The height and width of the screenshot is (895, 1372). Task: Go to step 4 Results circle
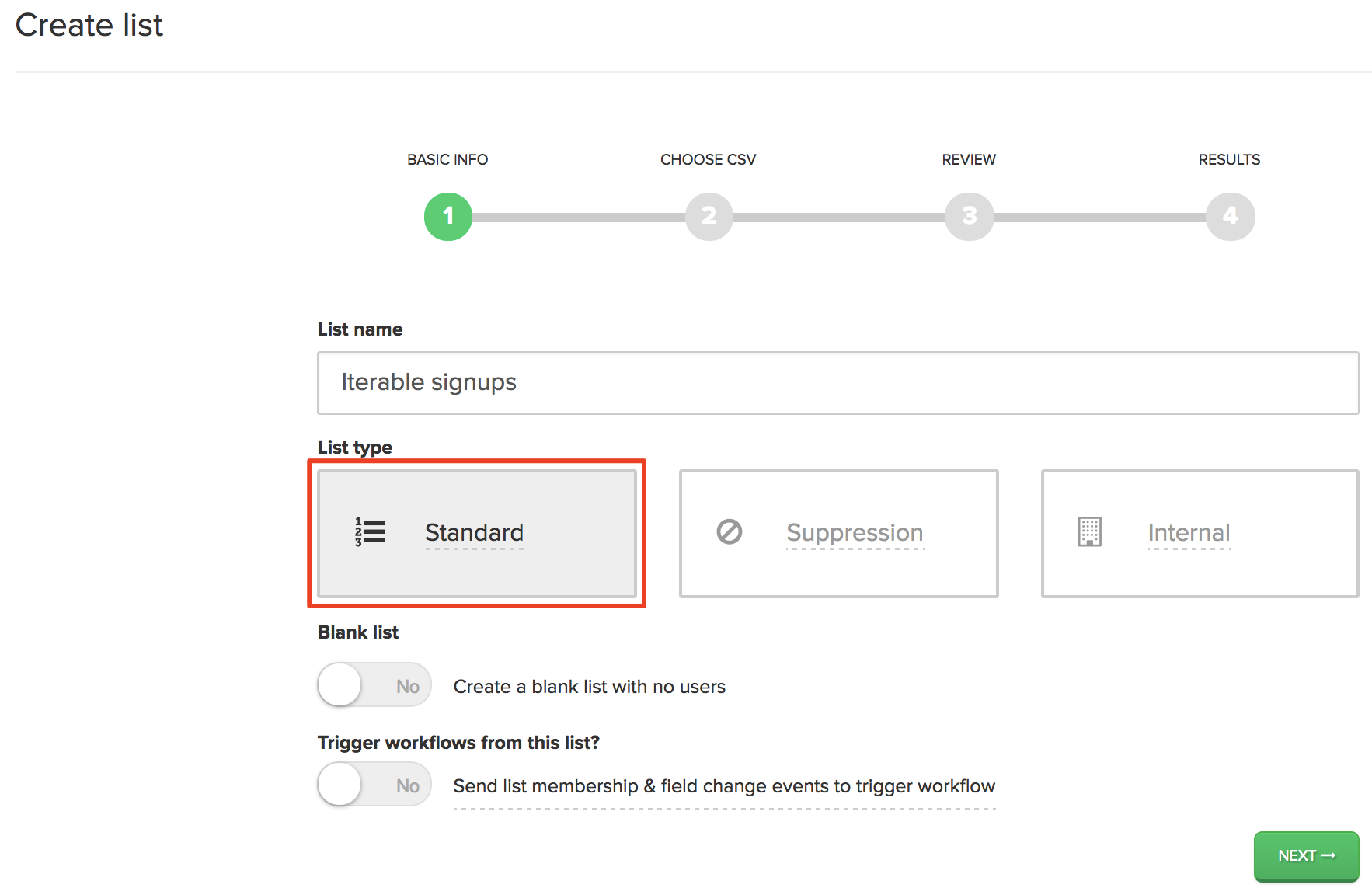(1230, 216)
